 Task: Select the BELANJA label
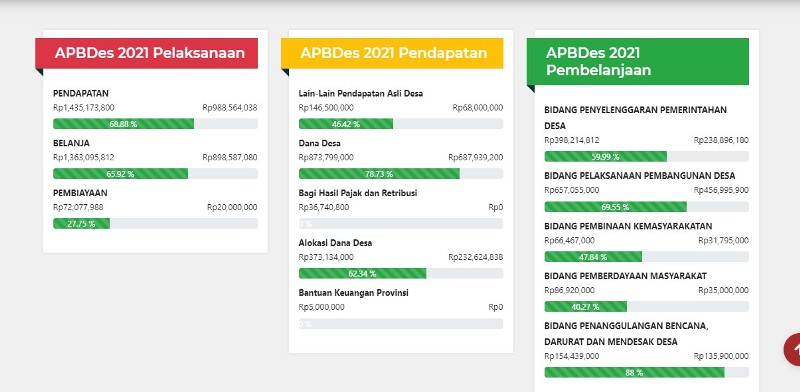click(71, 143)
